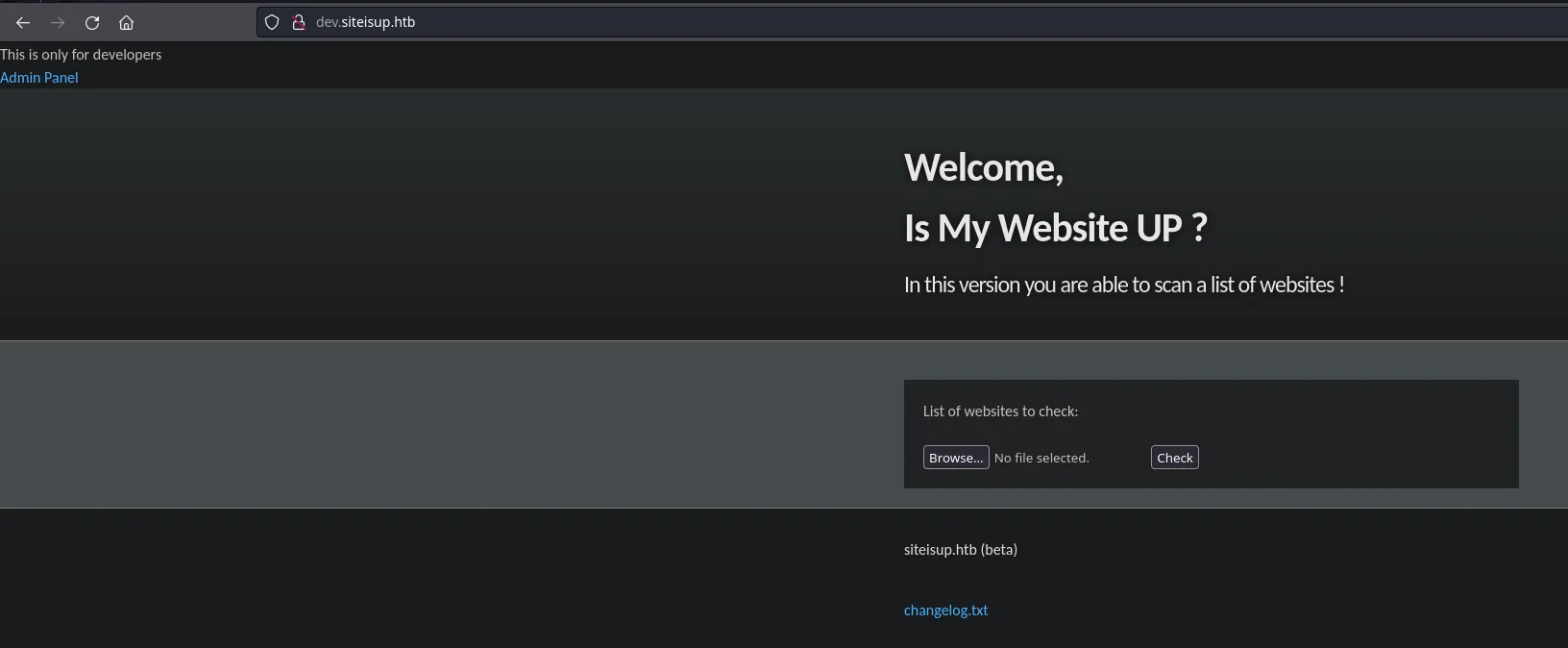
Task: Click the forward navigation arrow
Action: coord(58,22)
